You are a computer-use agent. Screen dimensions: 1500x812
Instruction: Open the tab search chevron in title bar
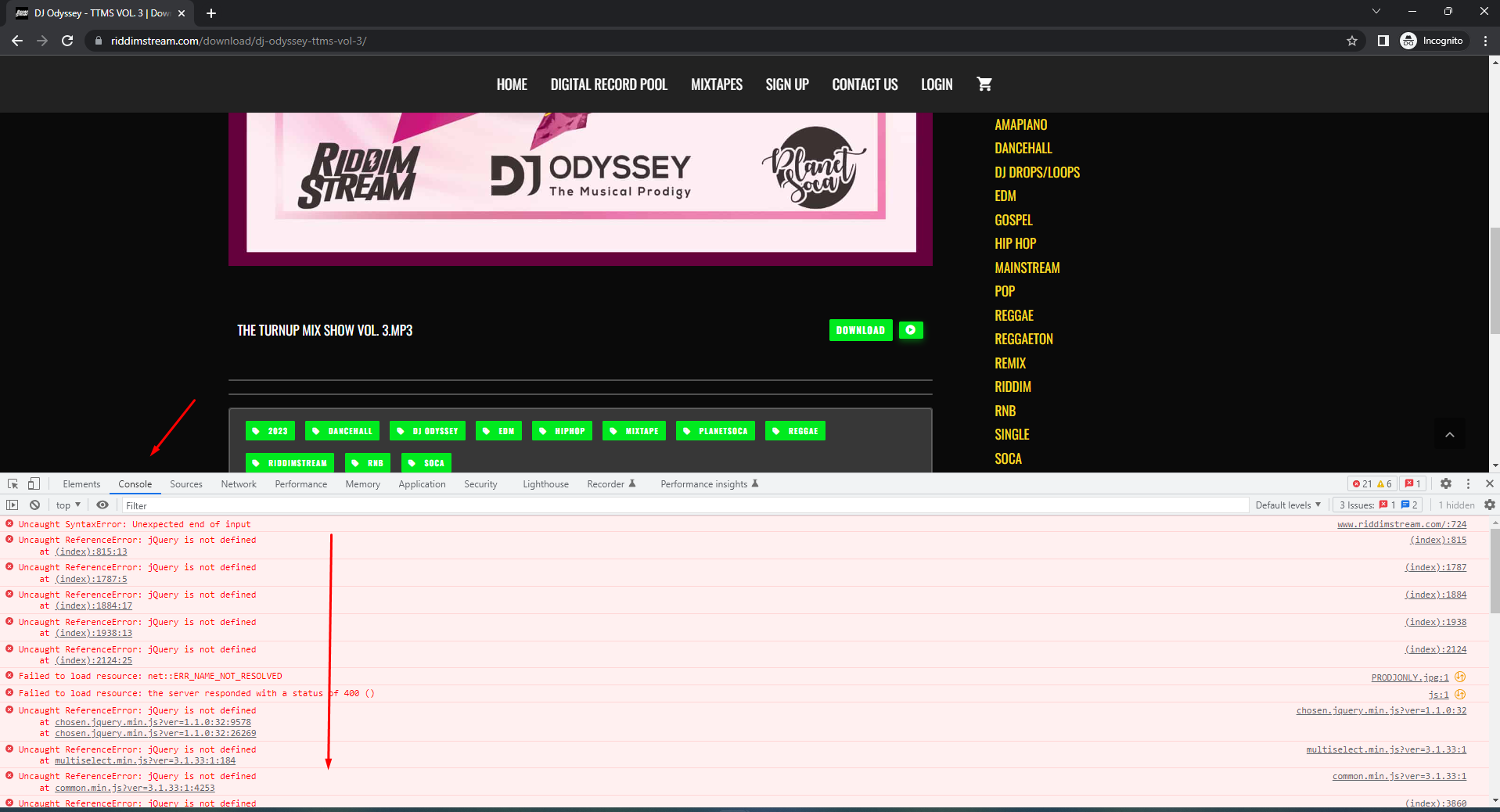click(1376, 11)
